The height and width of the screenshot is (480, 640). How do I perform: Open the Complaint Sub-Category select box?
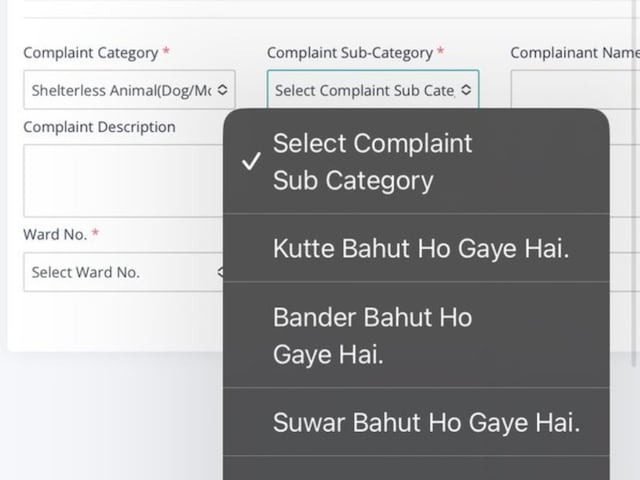(365, 90)
